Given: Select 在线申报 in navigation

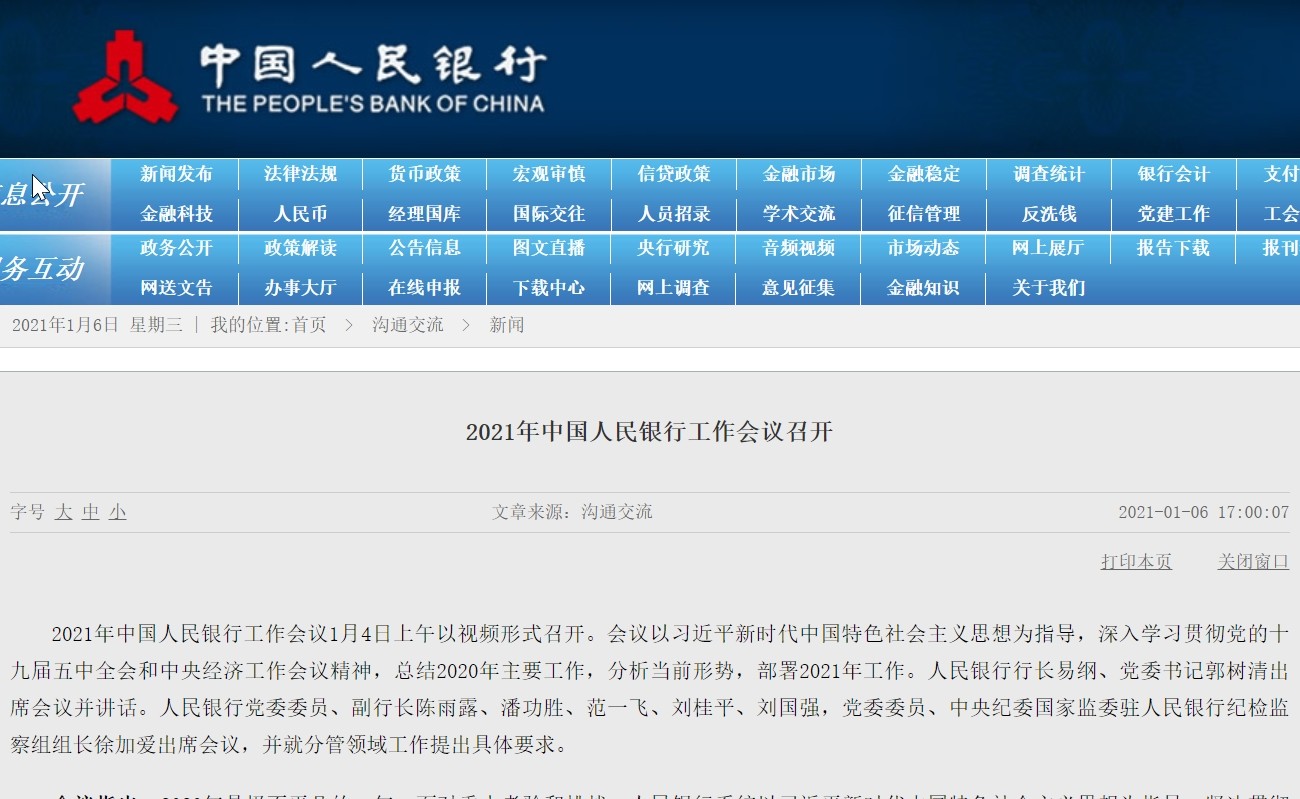Looking at the screenshot, I should pos(425,288).
